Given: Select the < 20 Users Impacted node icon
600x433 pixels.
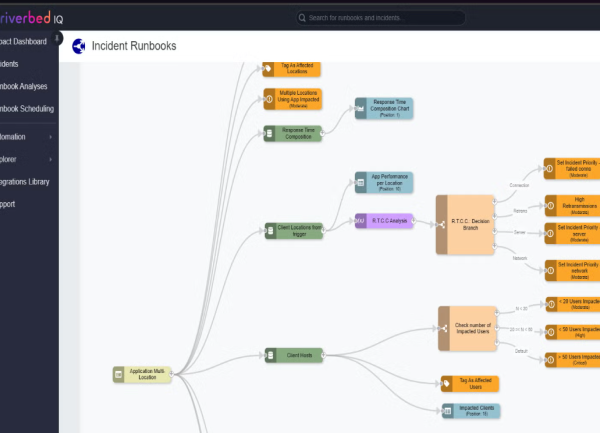Looking at the screenshot, I should click(x=551, y=304).
